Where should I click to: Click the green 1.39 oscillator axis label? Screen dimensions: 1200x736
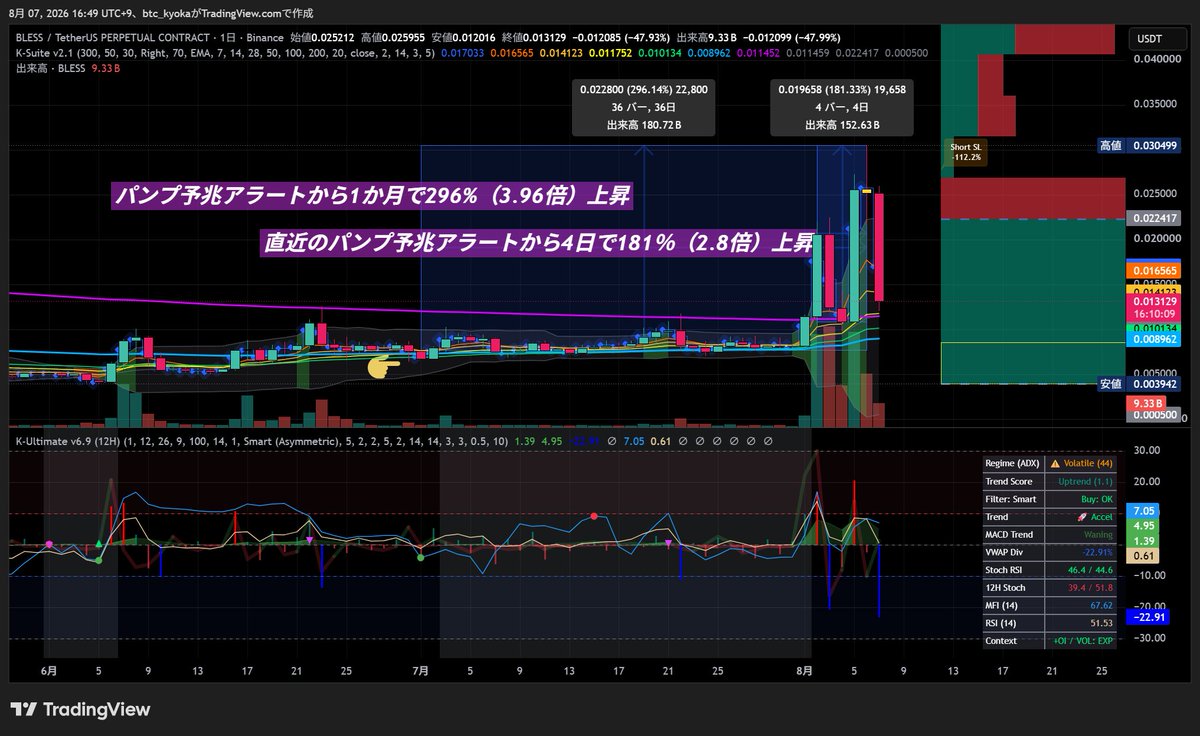1144,540
